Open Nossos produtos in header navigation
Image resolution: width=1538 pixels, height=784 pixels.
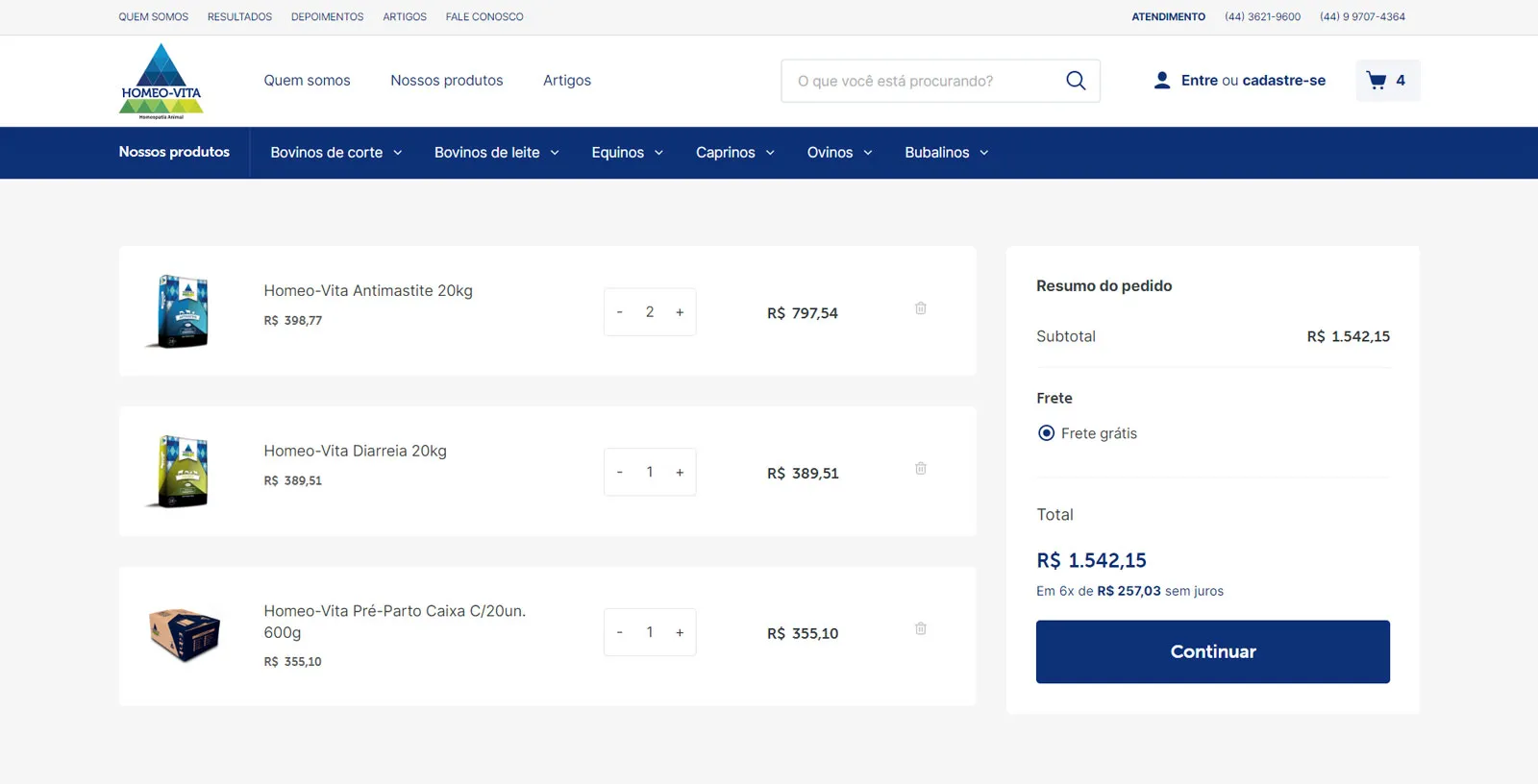tap(446, 81)
